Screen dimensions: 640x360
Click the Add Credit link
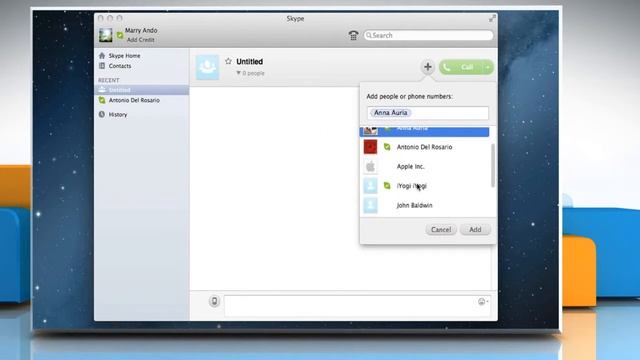140,40
